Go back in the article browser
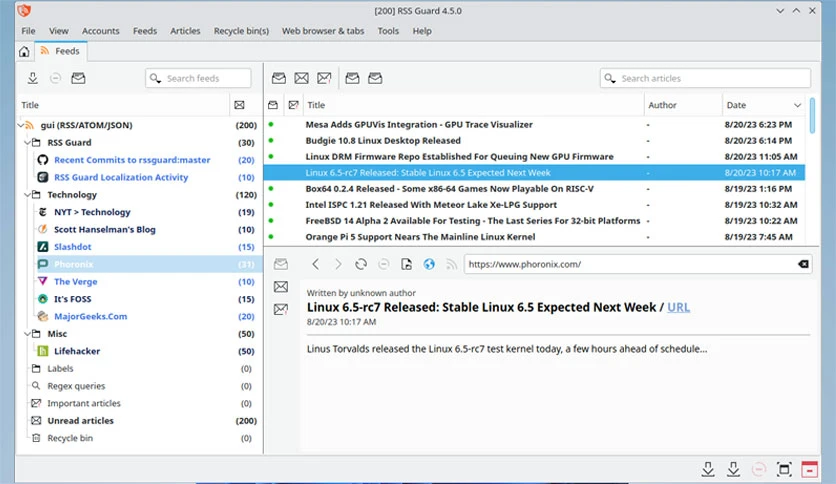The image size is (836, 484). [x=316, y=264]
